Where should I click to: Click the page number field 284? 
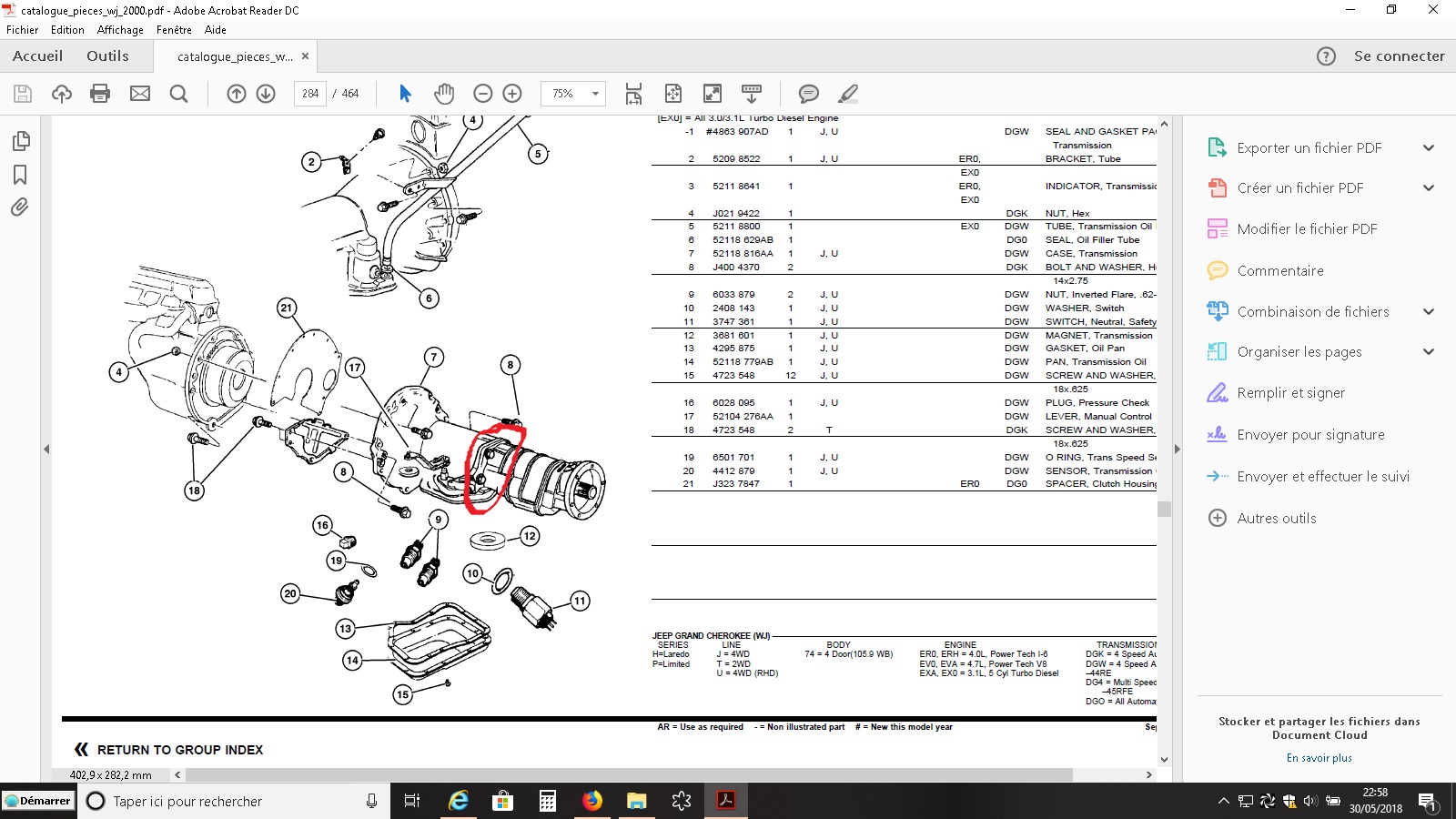[310, 93]
